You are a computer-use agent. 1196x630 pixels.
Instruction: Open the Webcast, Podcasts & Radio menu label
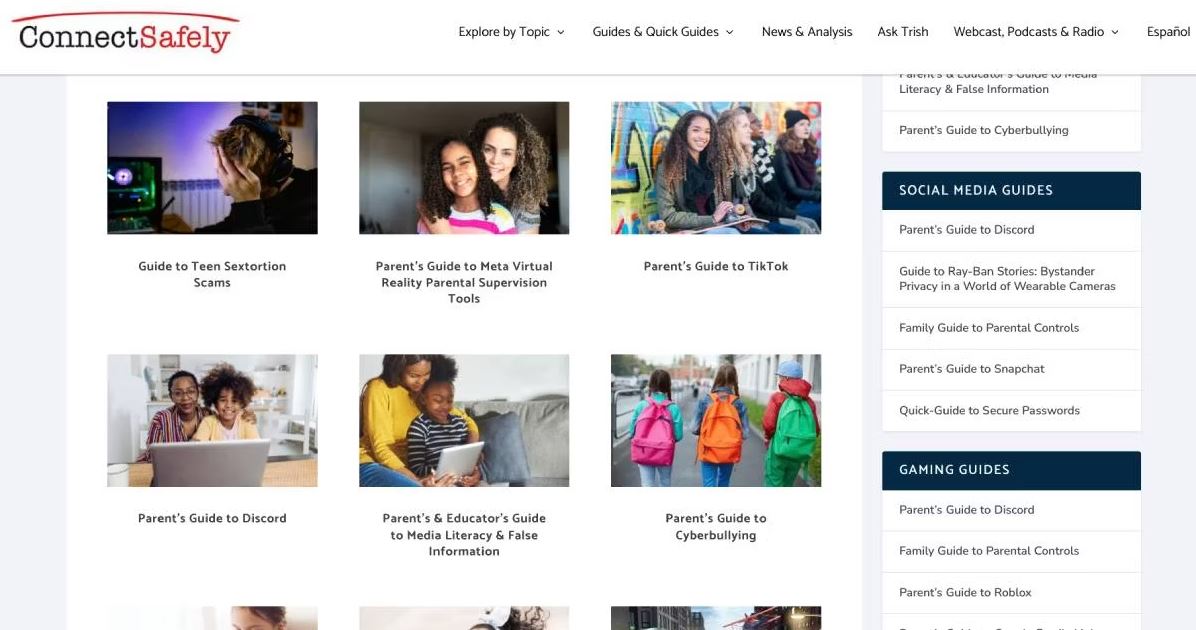tap(1028, 31)
